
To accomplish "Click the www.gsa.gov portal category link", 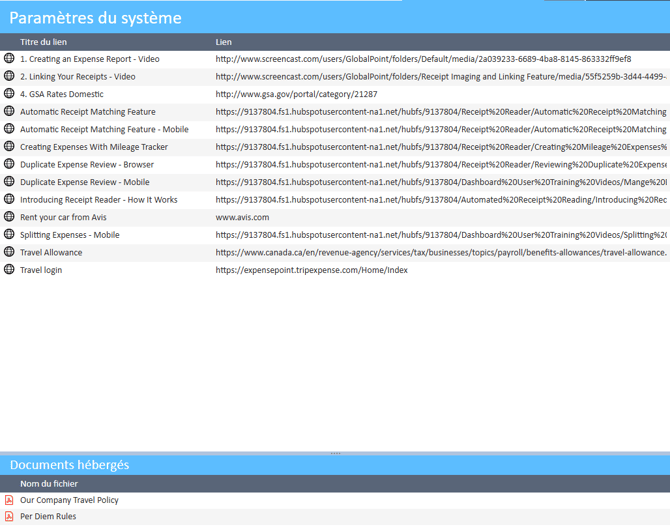I will [296, 94].
